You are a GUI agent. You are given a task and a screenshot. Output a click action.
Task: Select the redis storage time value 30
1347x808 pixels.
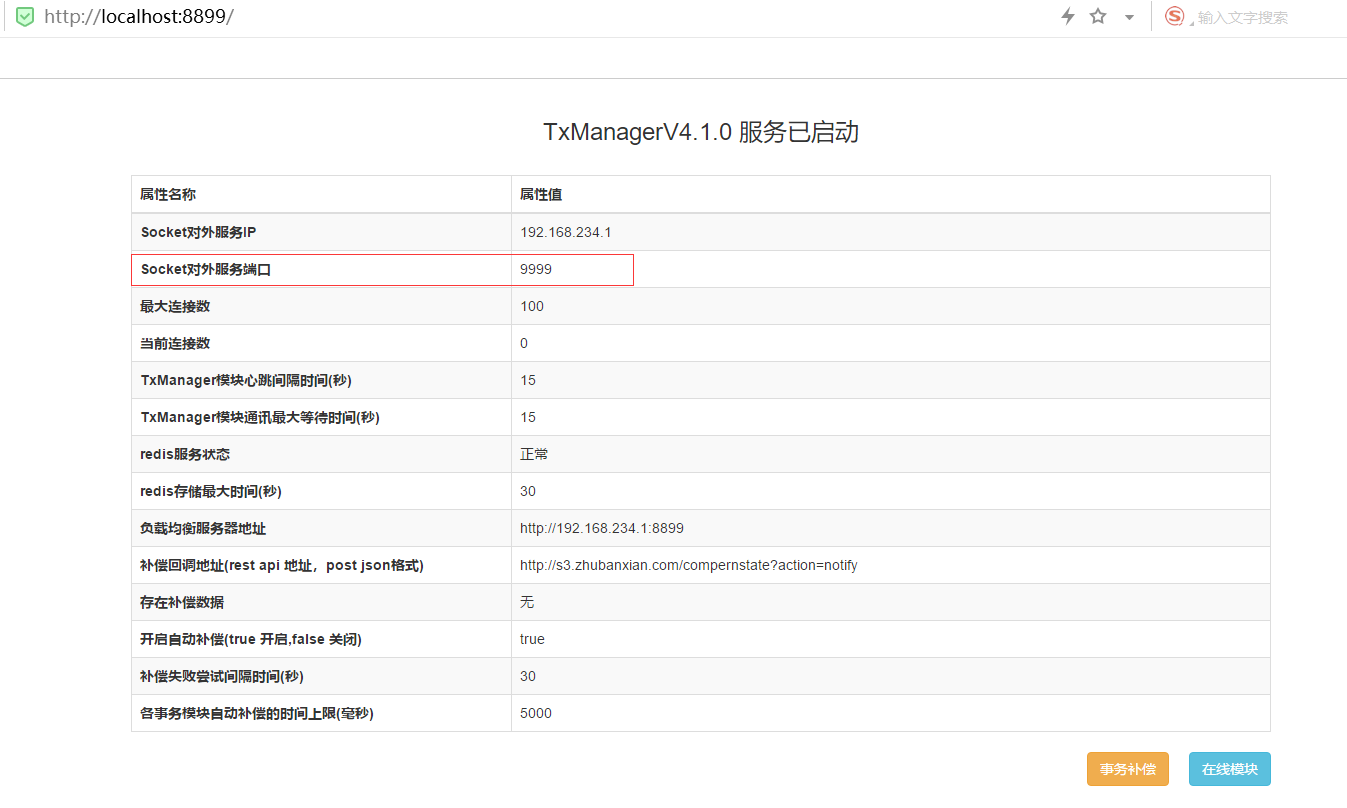(x=528, y=491)
